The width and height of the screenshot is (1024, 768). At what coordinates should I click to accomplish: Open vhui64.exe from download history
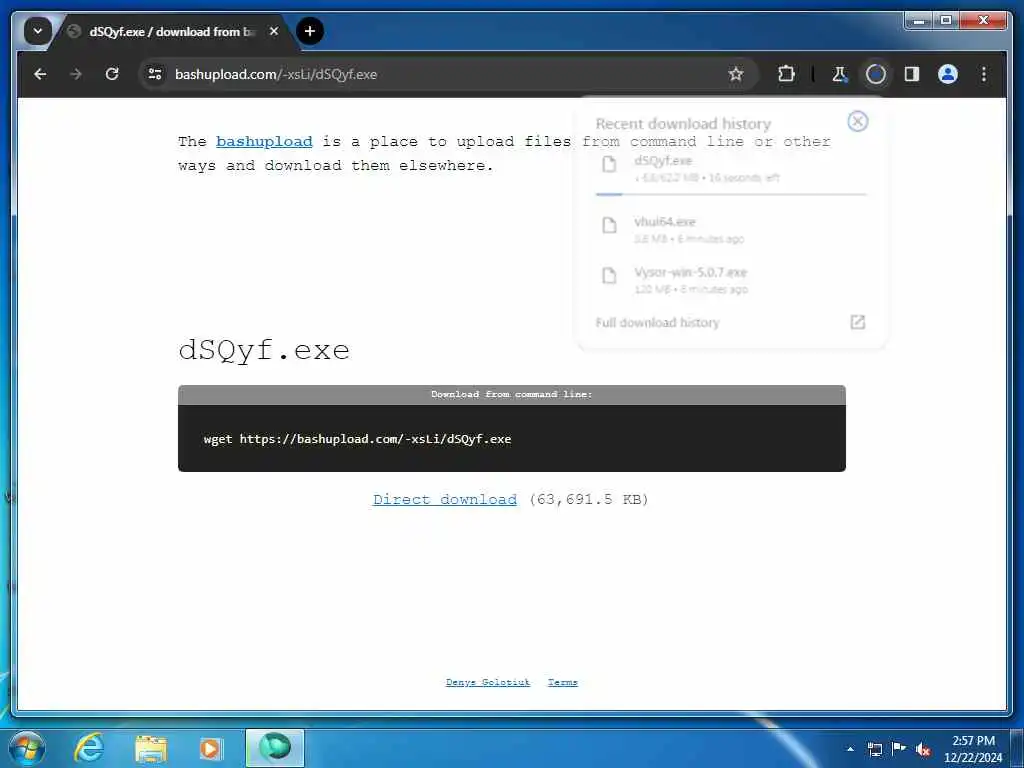731,229
